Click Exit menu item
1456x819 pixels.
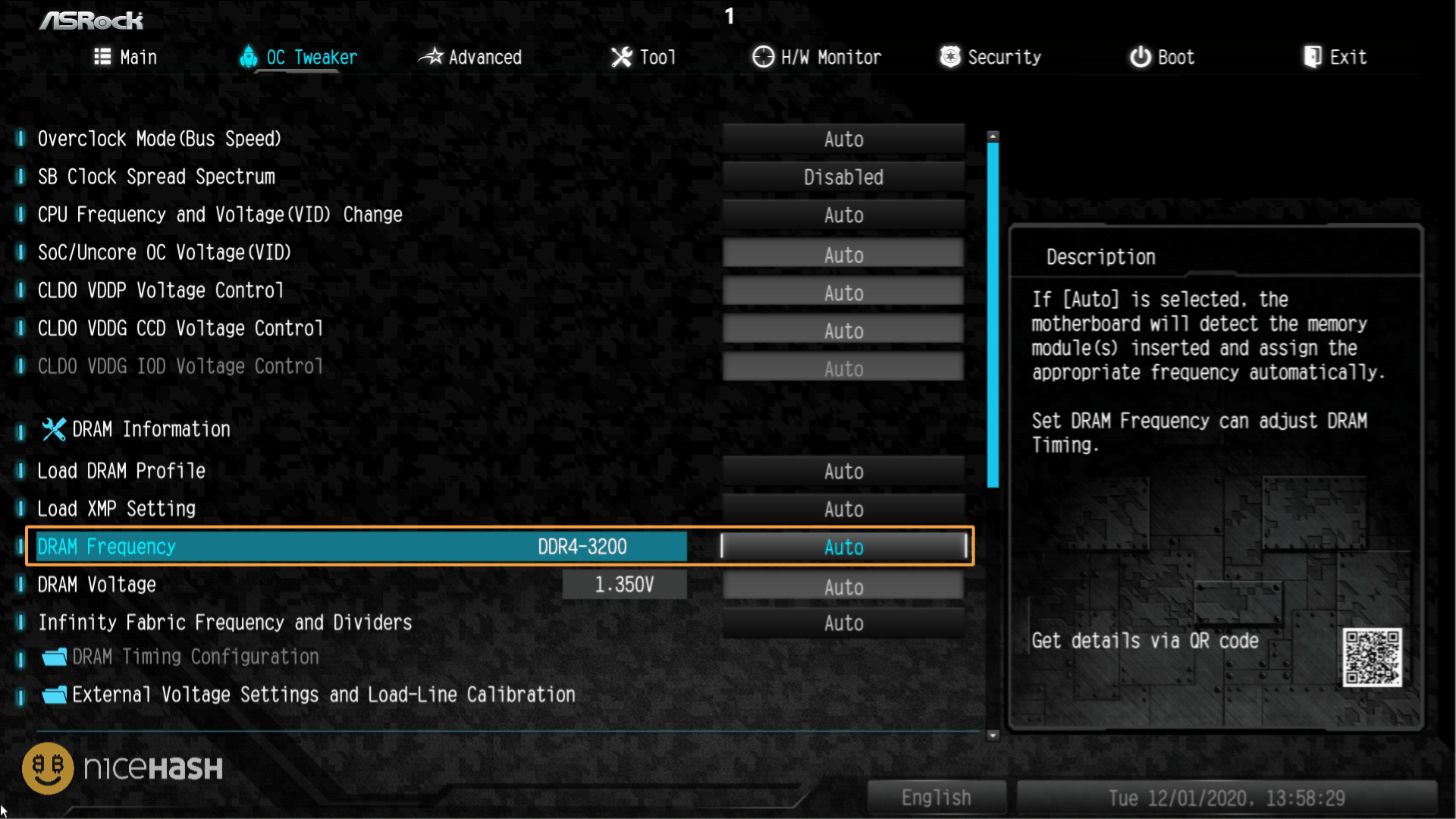(1348, 57)
